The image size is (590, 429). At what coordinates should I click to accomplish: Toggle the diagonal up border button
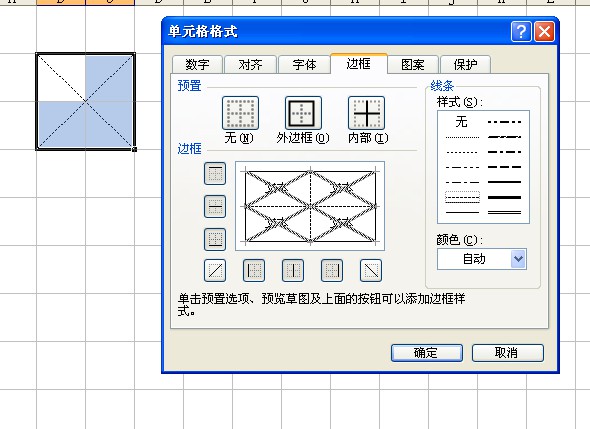[x=215, y=271]
